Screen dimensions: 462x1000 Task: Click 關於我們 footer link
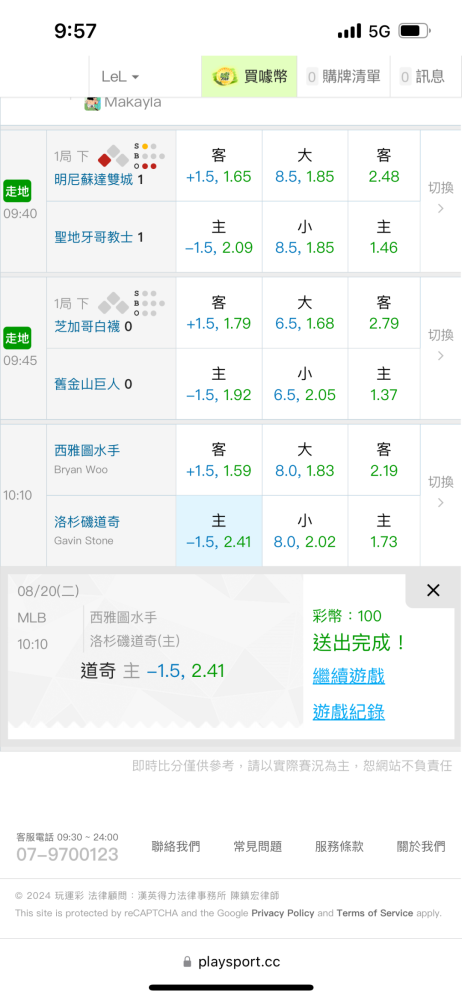coord(421,846)
